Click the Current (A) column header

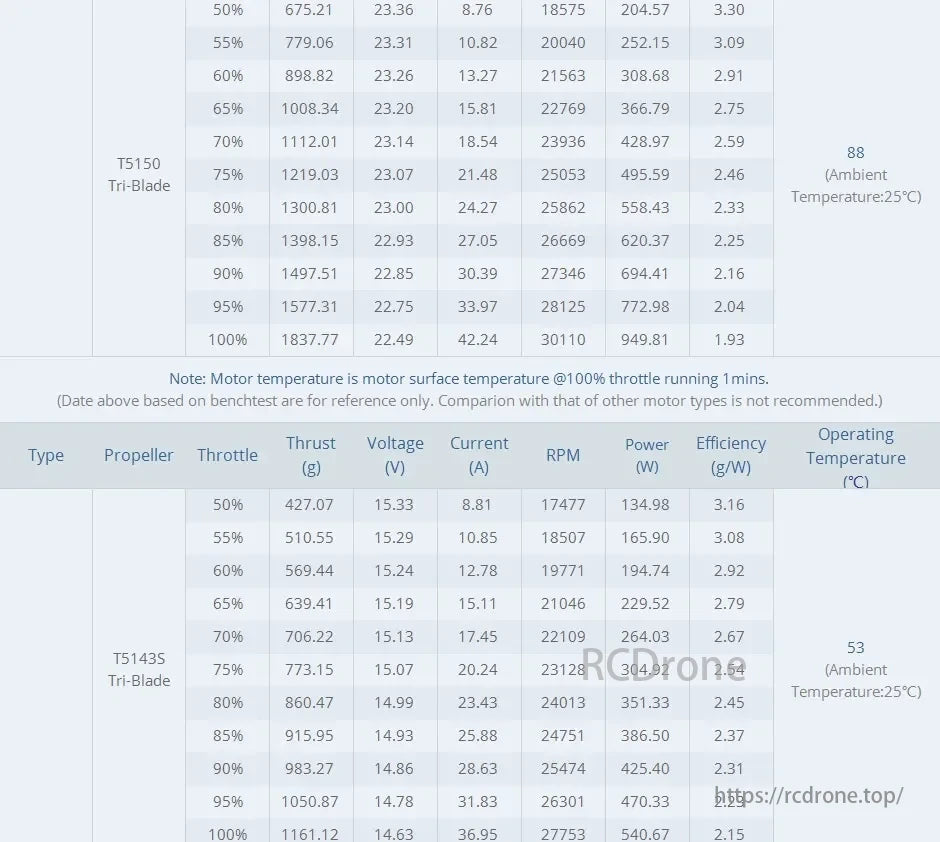pyautogui.click(x=479, y=455)
